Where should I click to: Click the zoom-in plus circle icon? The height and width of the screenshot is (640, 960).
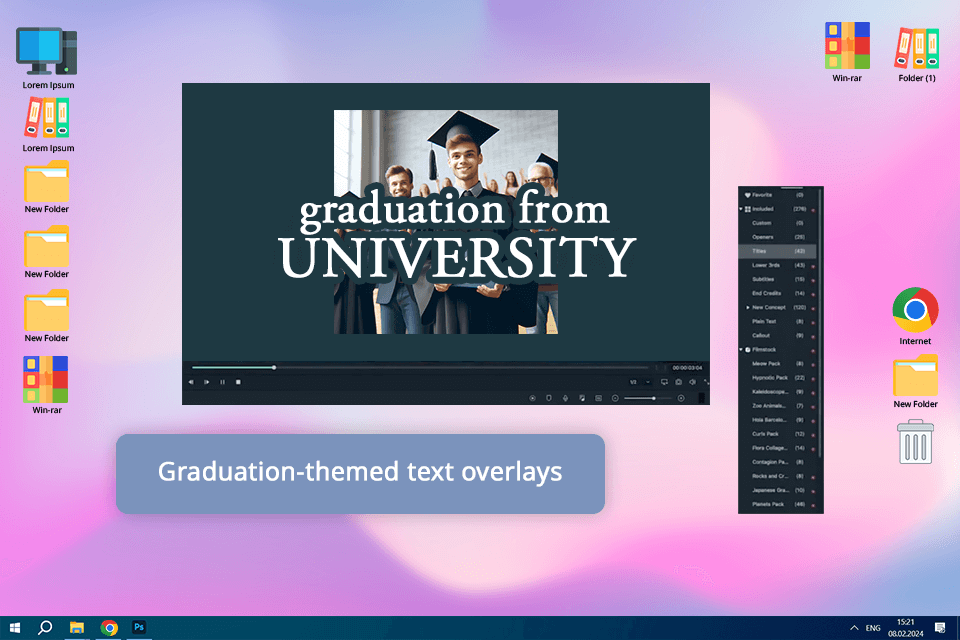point(681,398)
